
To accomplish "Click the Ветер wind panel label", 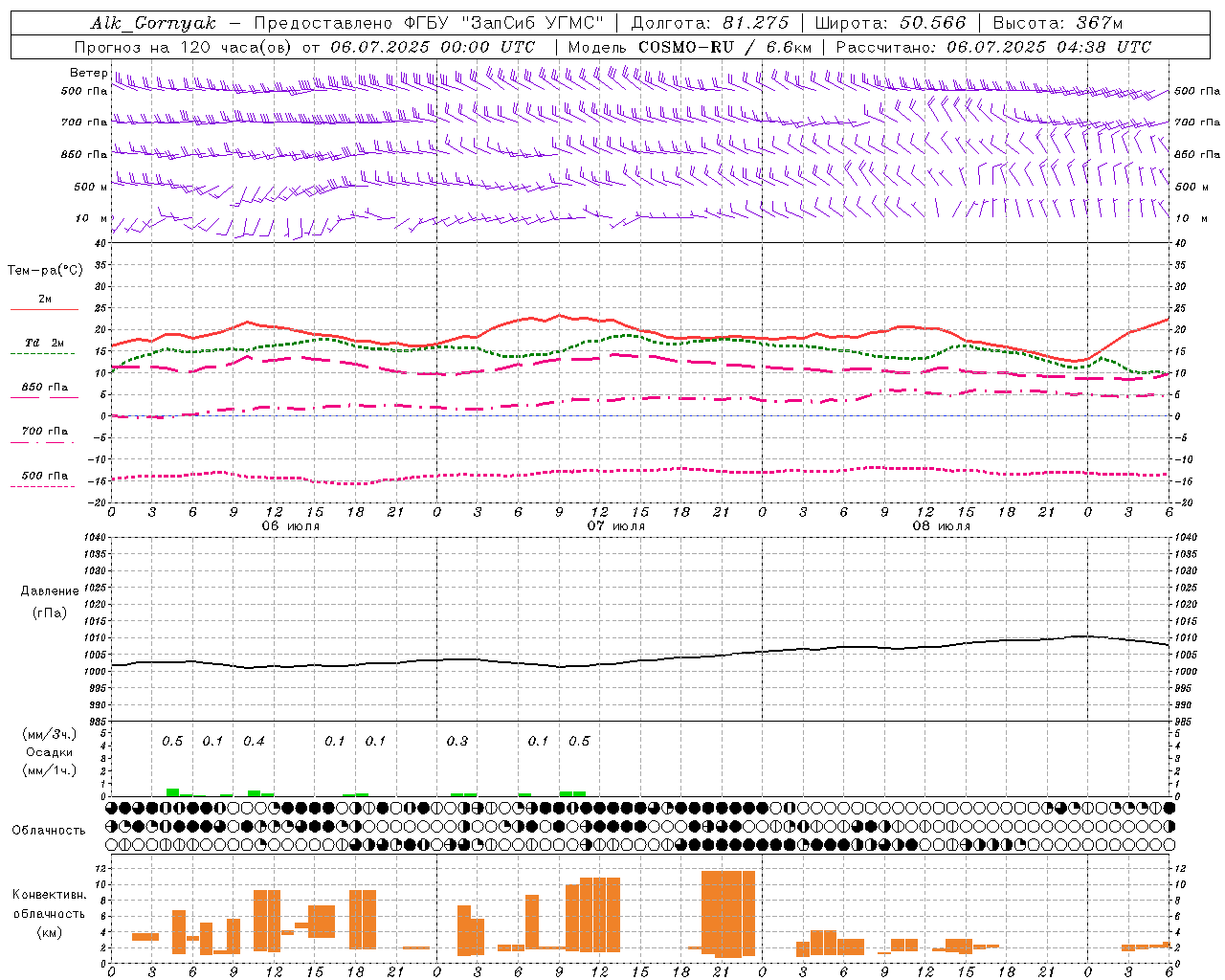I will pos(88,73).
